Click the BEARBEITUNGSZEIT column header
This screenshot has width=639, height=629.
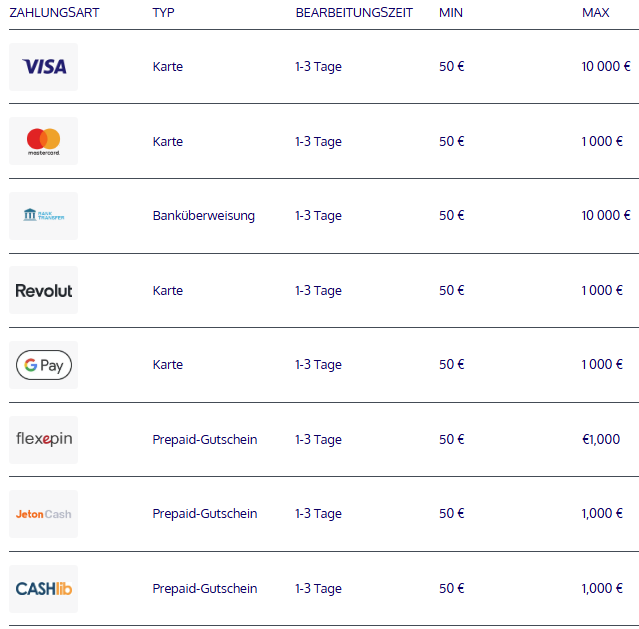[354, 13]
